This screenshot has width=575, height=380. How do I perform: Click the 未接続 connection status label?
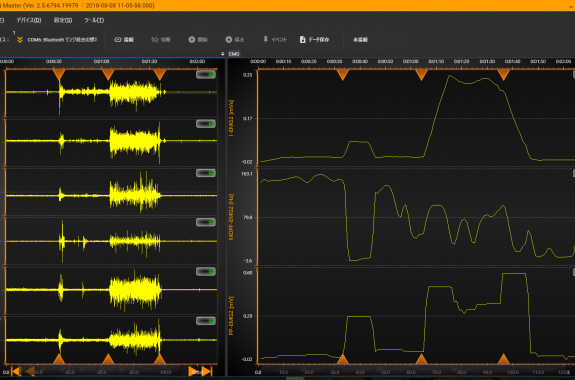tap(360, 40)
